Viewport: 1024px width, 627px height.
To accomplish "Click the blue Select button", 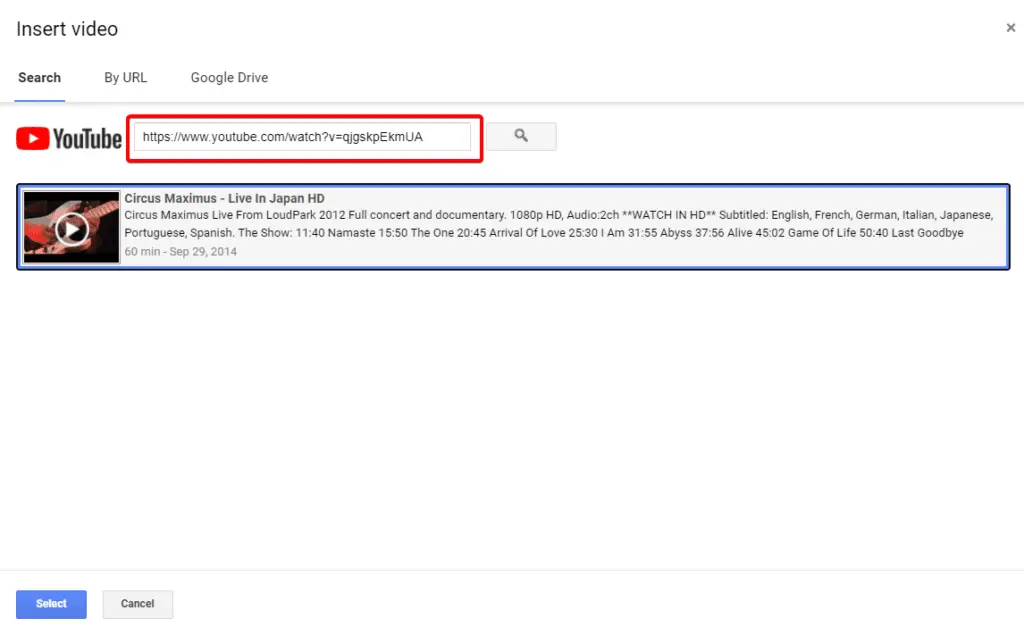I will 51,604.
